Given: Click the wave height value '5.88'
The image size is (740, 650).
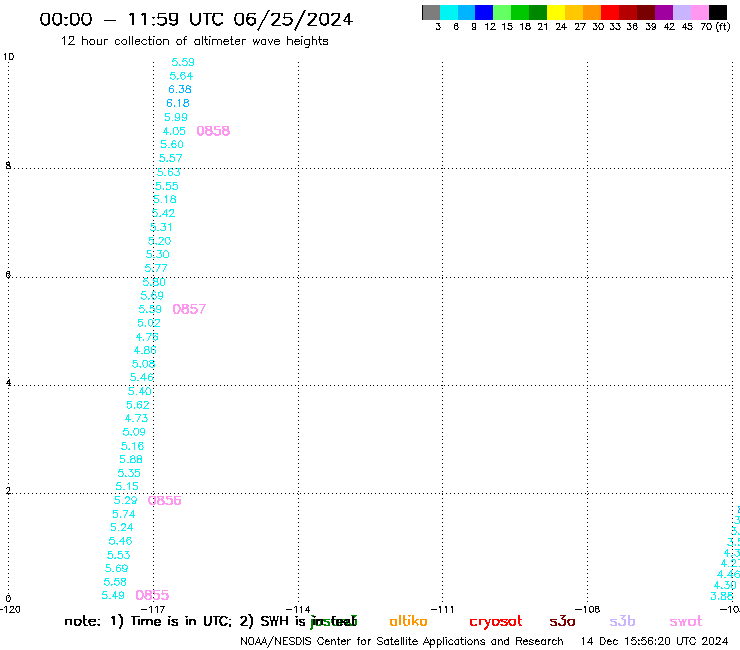Looking at the screenshot, I should (x=131, y=459).
